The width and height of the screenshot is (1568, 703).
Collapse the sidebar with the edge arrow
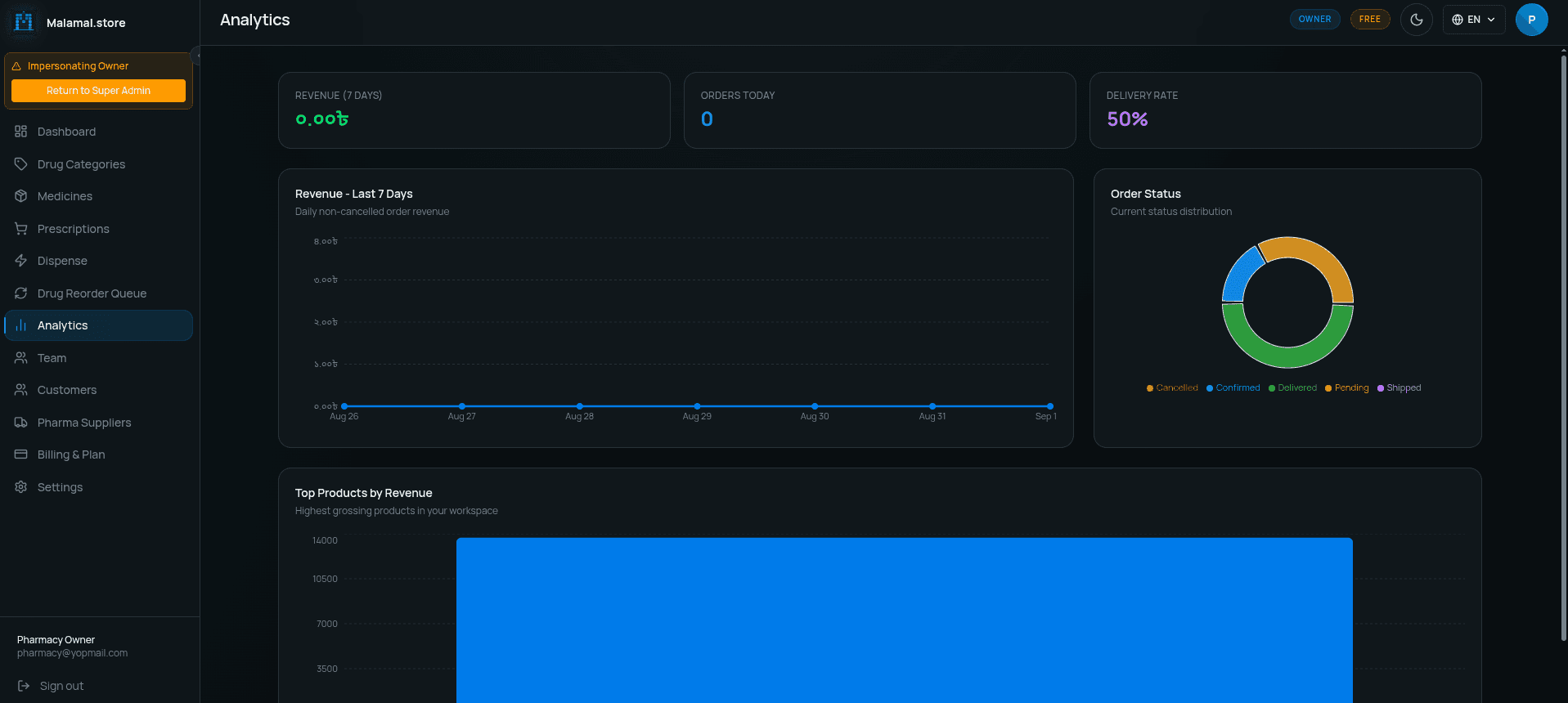click(x=196, y=56)
